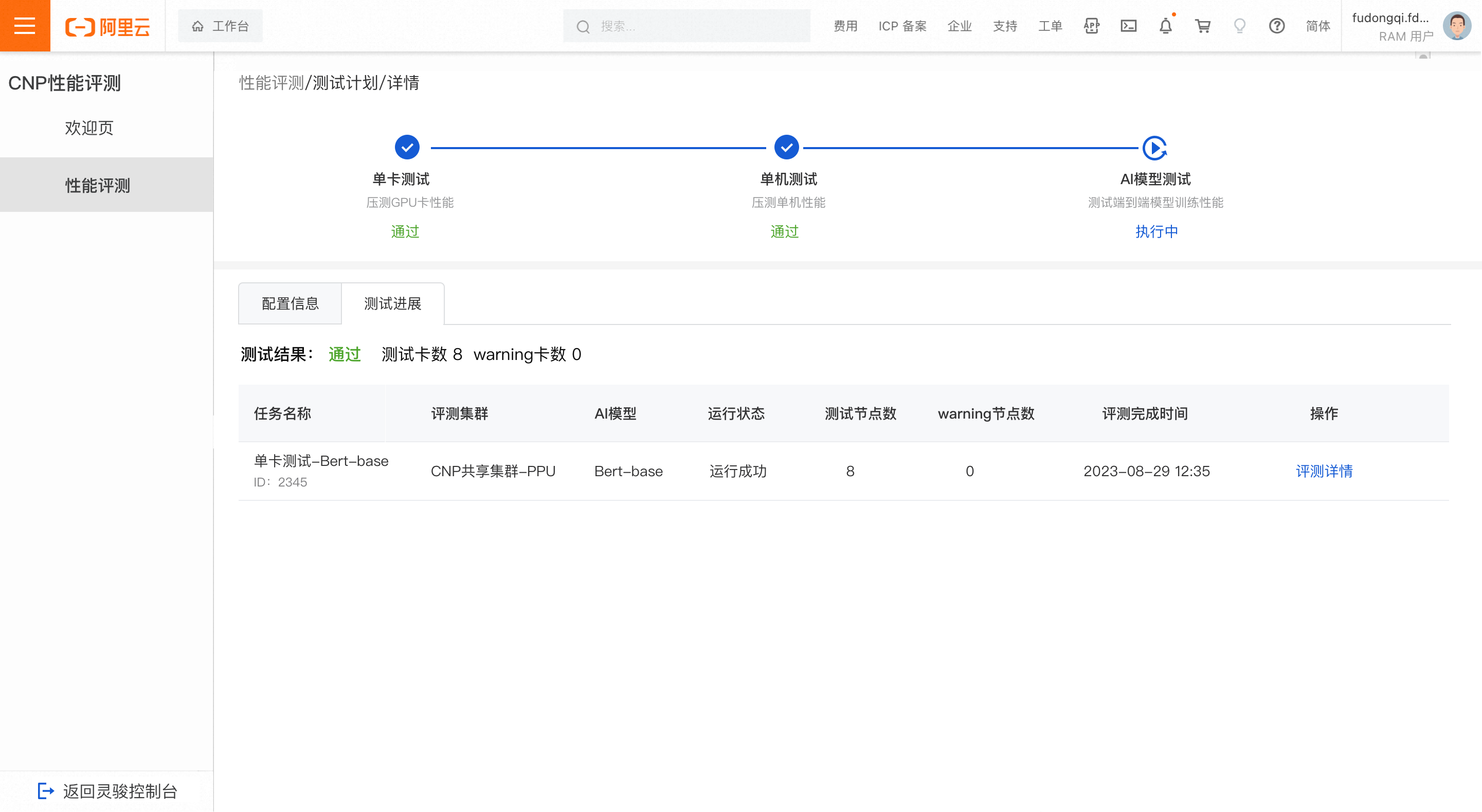Open the notifications bell
1482x812 pixels.
click(1166, 26)
